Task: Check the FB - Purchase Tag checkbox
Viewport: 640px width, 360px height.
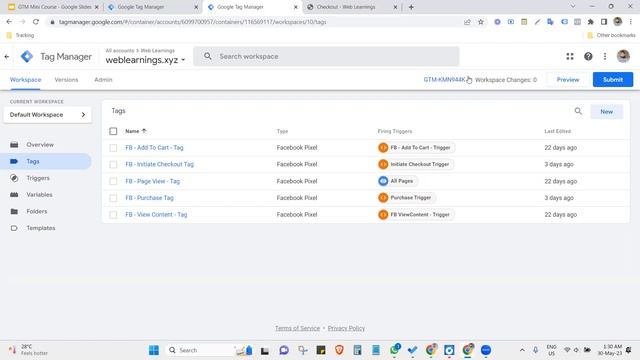Action: (x=113, y=198)
